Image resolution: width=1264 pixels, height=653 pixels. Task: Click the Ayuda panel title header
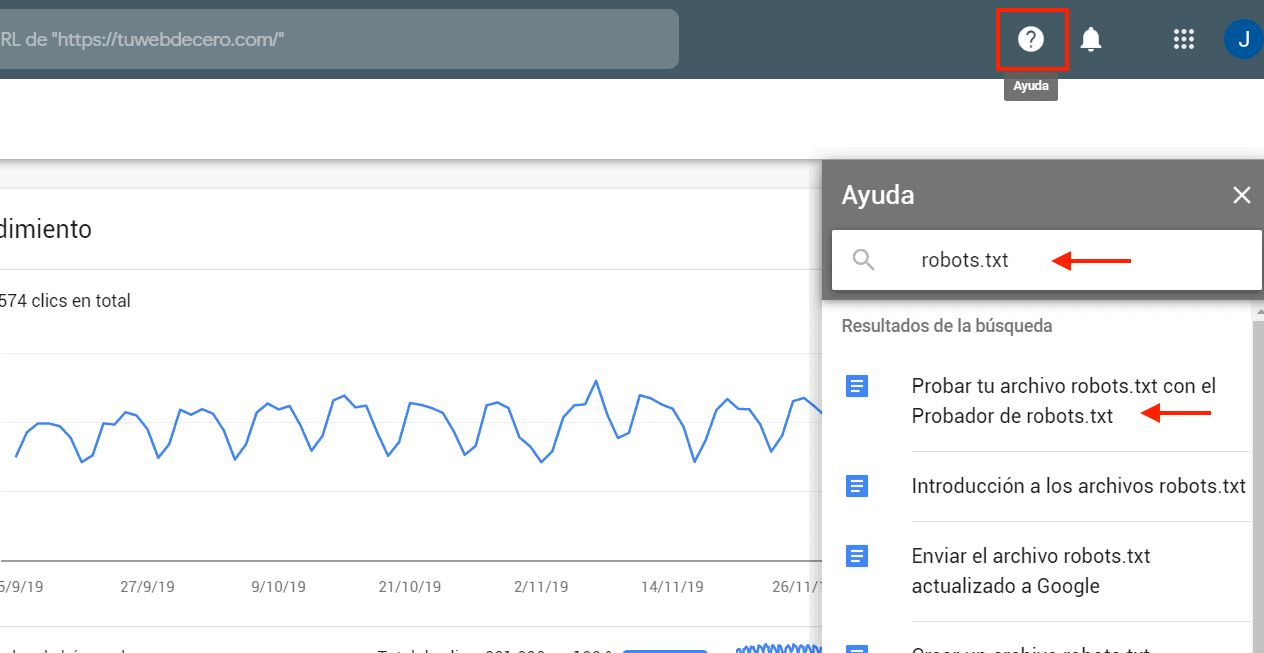click(878, 195)
